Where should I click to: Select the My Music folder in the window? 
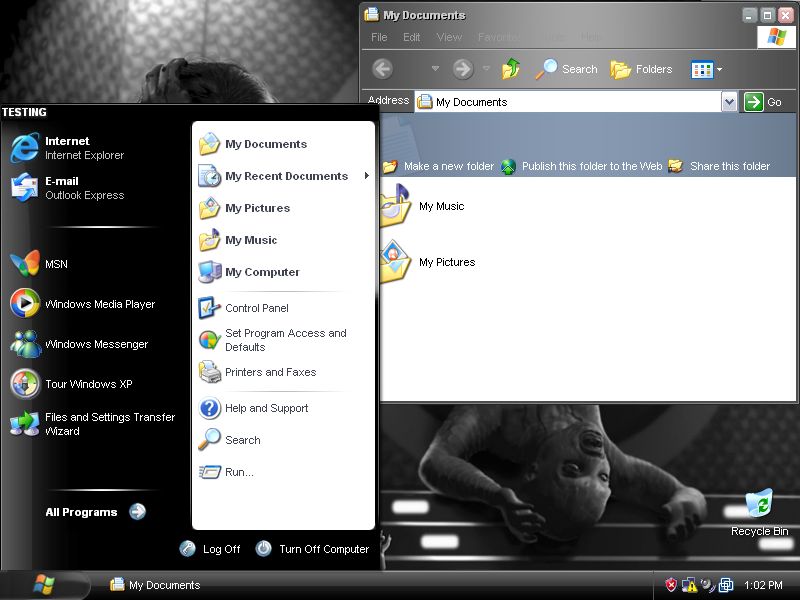tap(422, 206)
